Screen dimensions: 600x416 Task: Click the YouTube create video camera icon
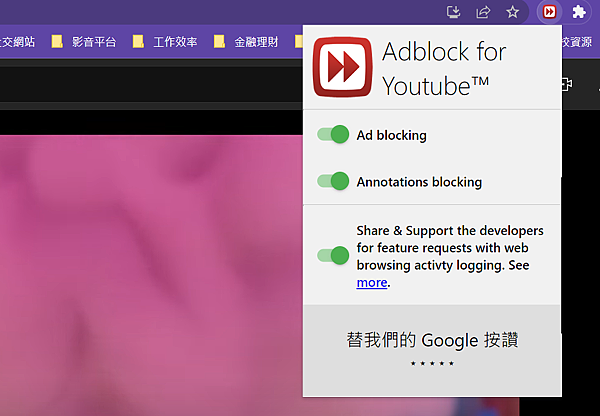tap(567, 84)
